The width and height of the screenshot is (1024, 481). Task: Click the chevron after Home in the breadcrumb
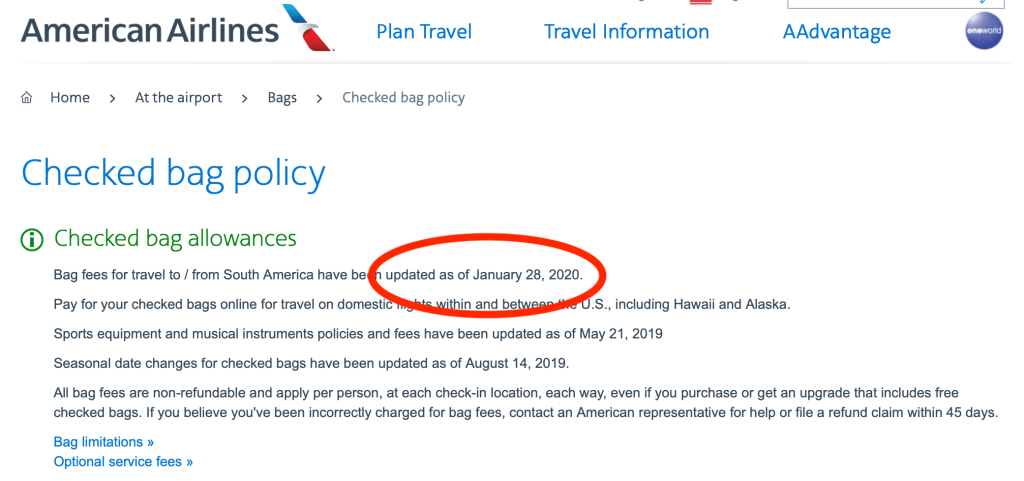click(112, 98)
